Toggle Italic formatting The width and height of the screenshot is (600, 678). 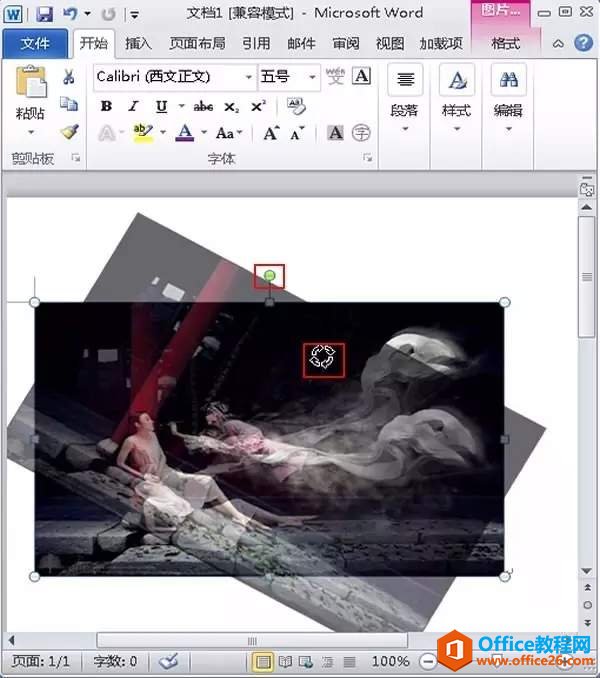[x=134, y=106]
